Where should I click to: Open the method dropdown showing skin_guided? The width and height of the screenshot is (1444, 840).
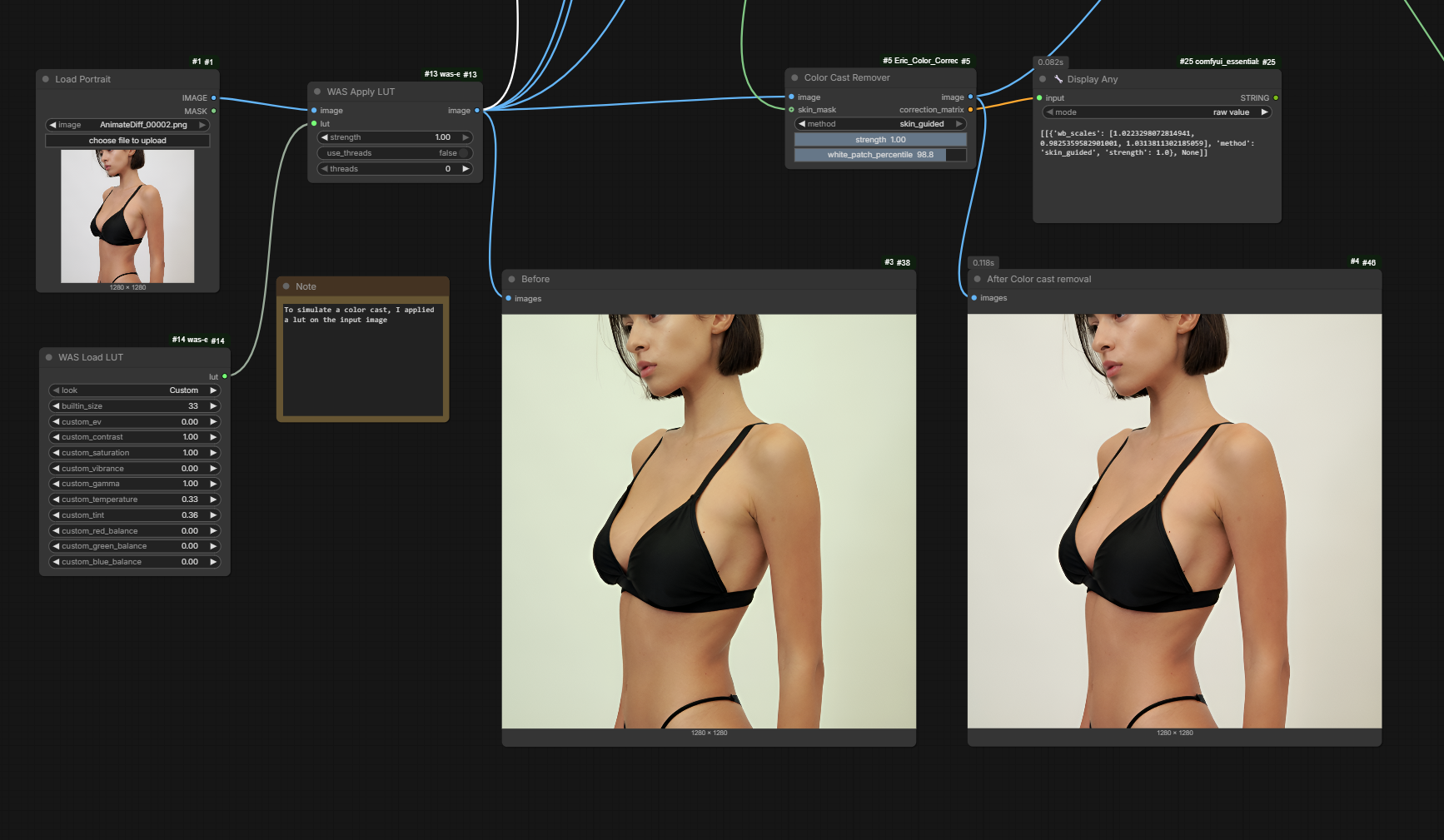(x=880, y=124)
